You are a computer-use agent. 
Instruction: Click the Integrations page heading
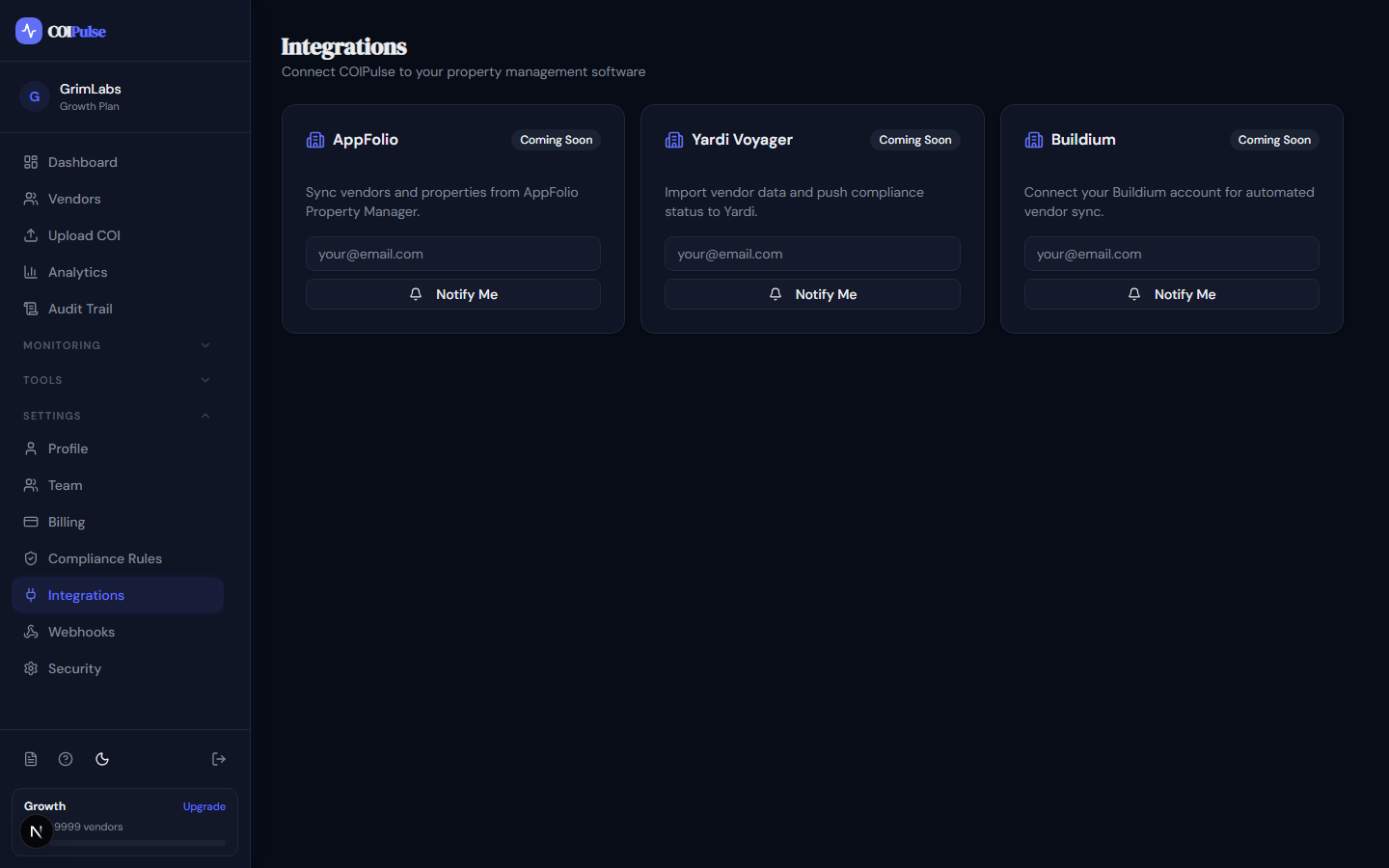344,46
